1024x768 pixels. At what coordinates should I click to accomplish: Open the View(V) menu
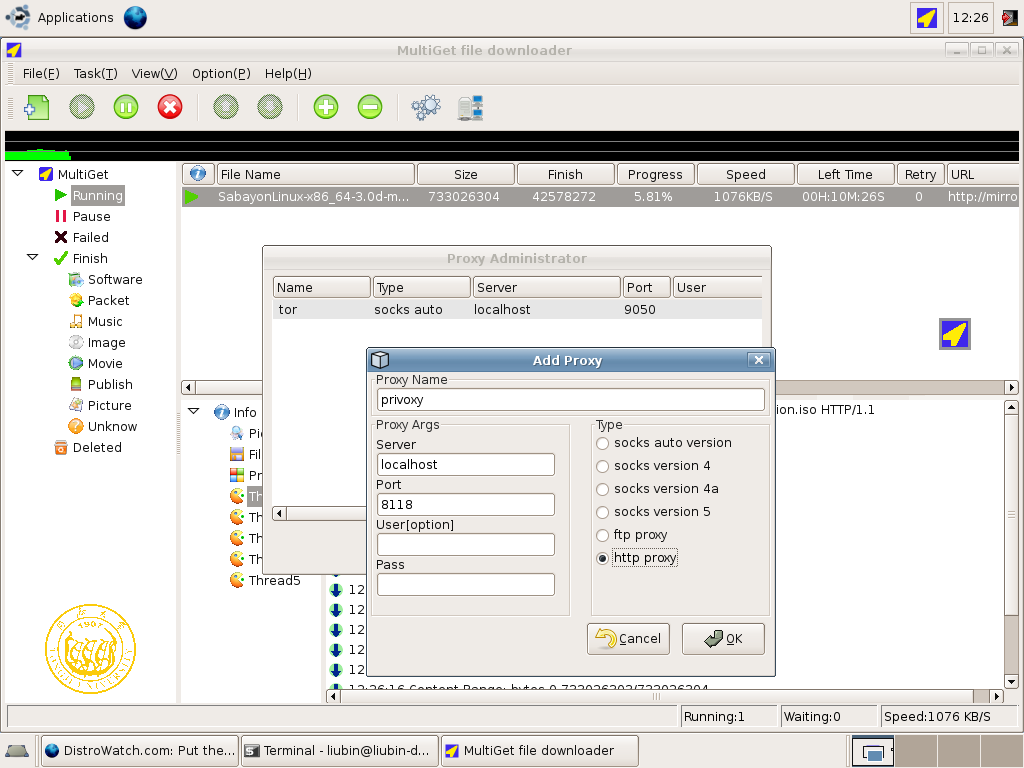[x=154, y=73]
